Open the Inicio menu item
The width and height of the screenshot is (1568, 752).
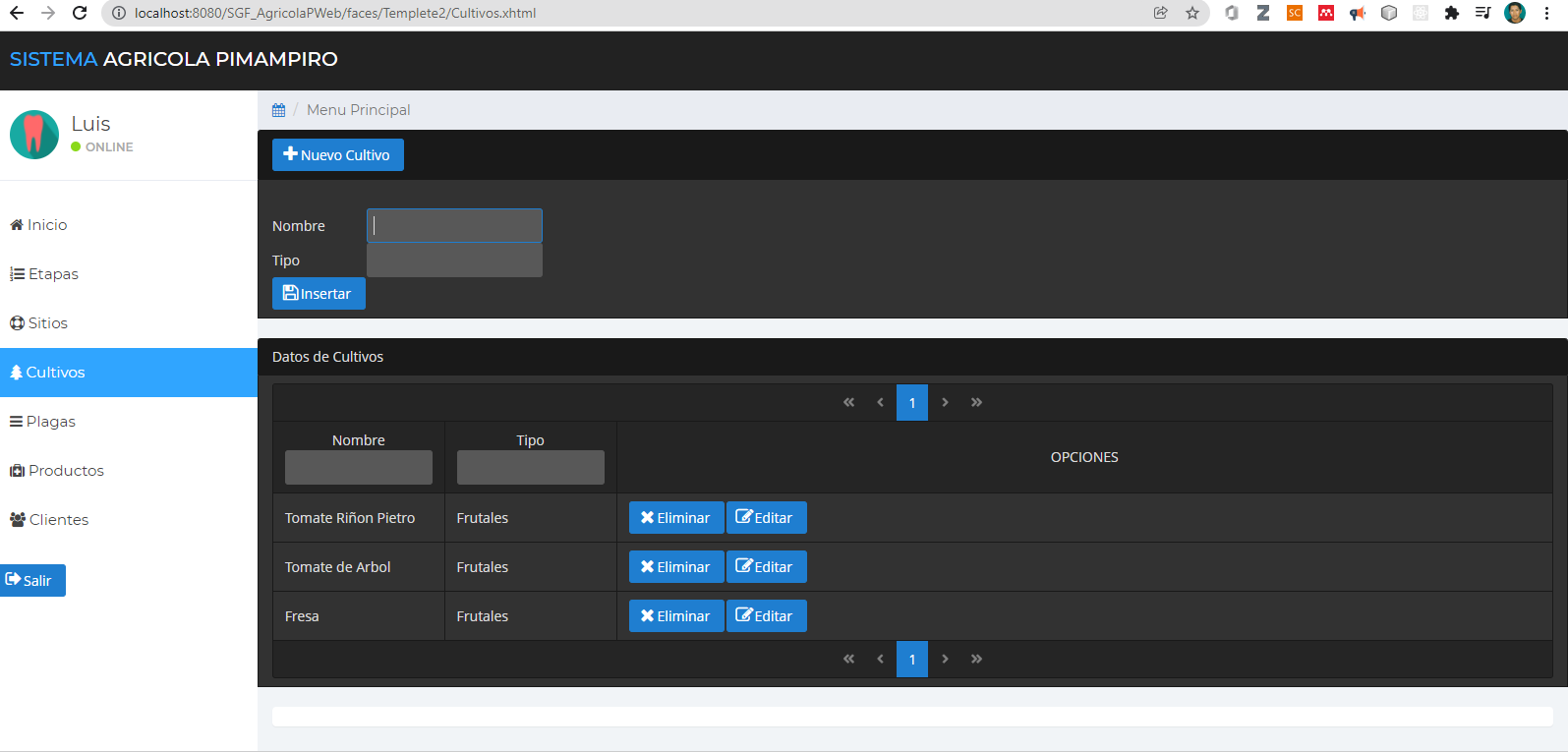pos(39,225)
